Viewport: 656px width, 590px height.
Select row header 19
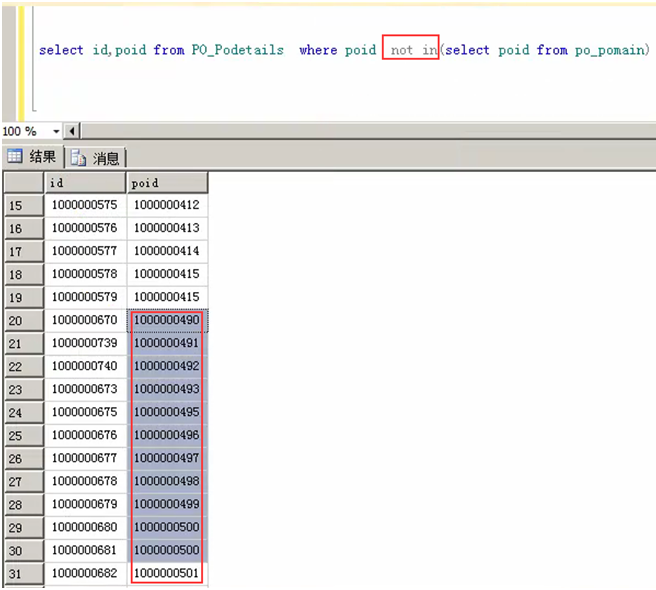pos(24,298)
